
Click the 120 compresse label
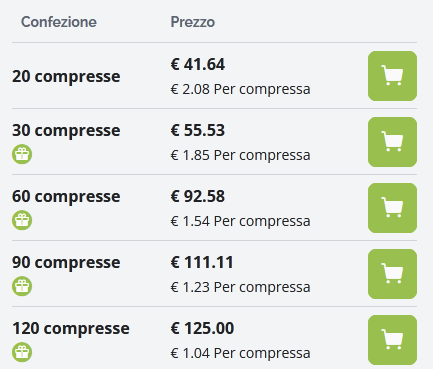(71, 328)
